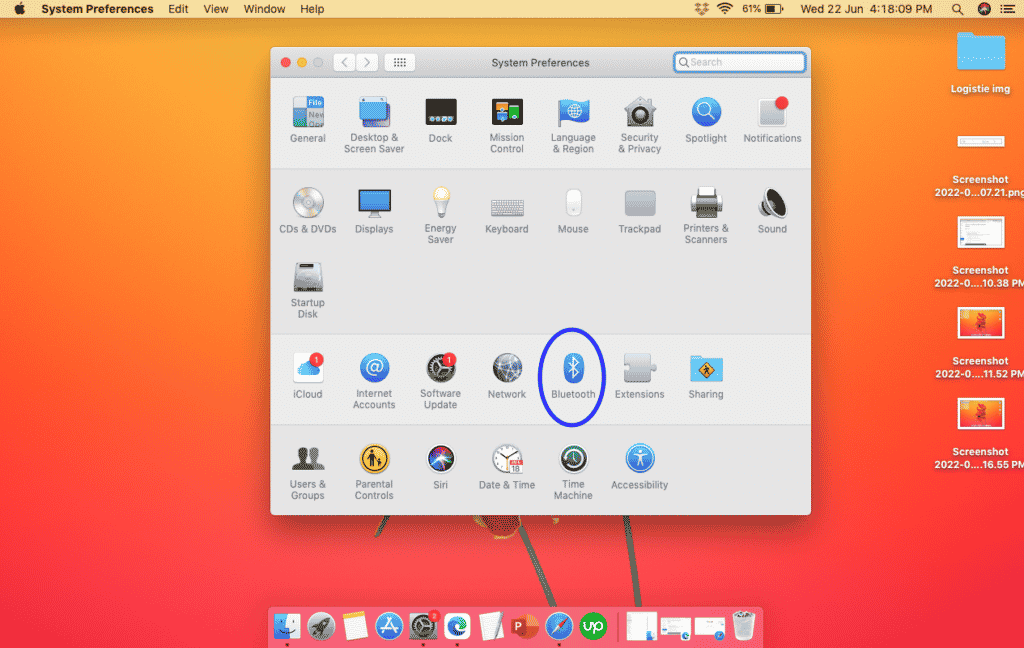Open the Apple menu
This screenshot has width=1024, height=648.
coord(20,9)
